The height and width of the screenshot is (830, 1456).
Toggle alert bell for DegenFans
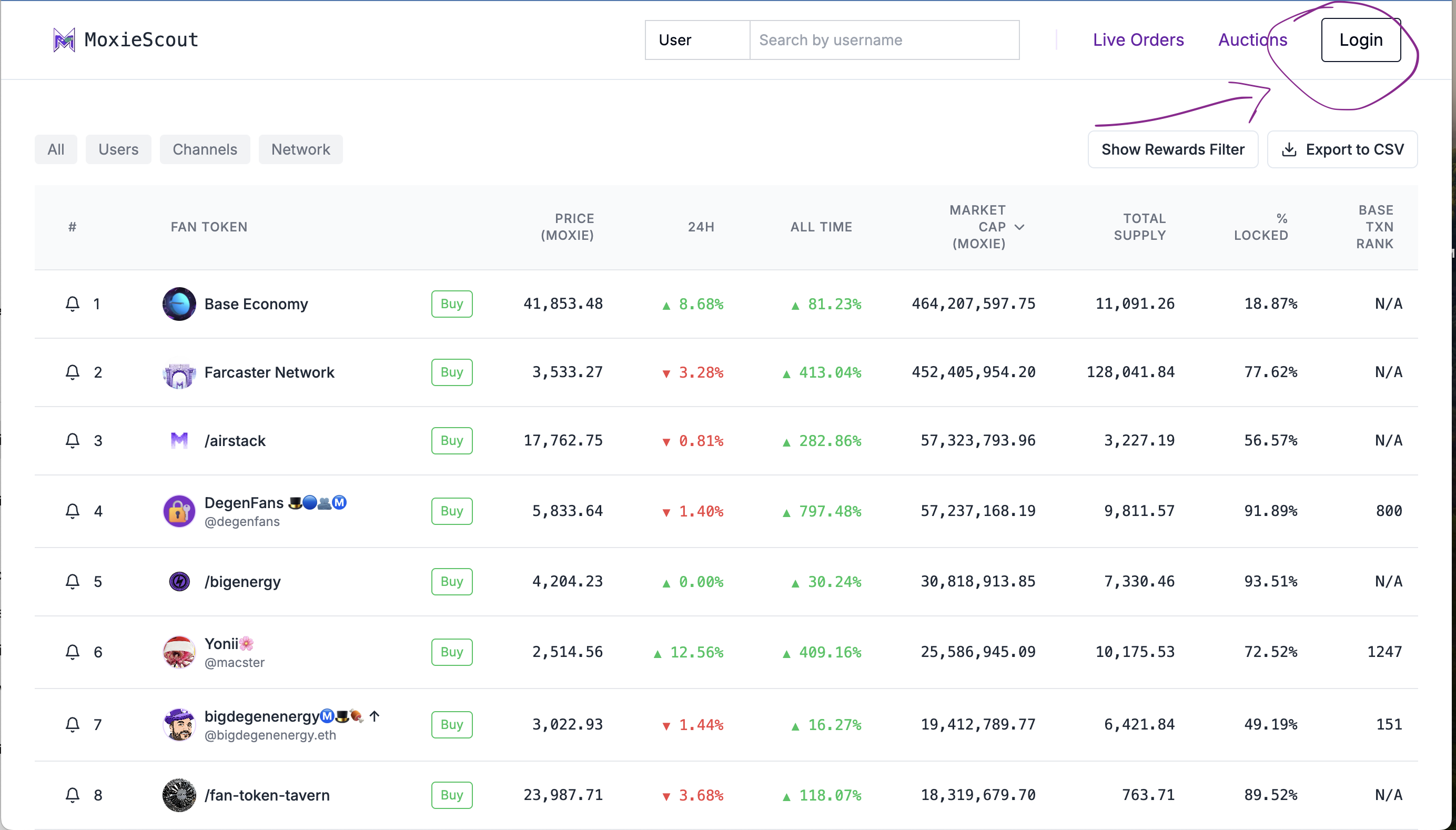(x=73, y=511)
